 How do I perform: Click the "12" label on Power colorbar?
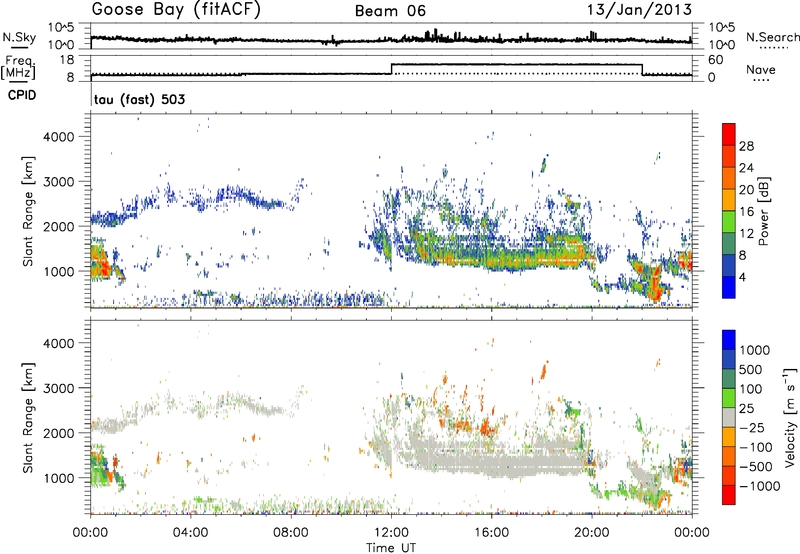click(746, 234)
